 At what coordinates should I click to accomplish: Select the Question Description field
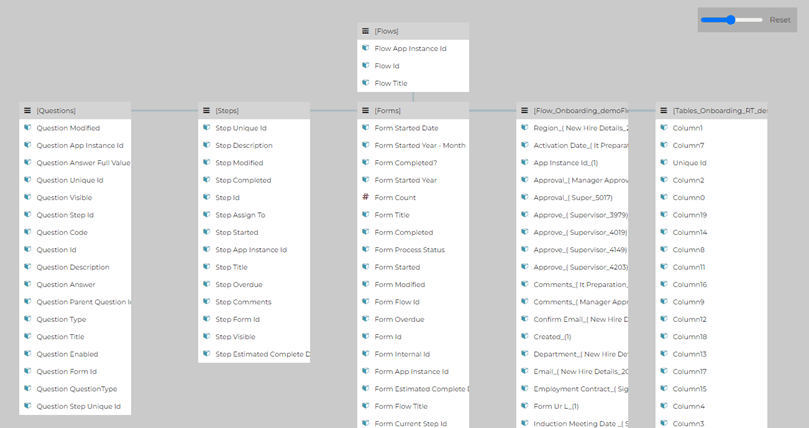click(75, 267)
